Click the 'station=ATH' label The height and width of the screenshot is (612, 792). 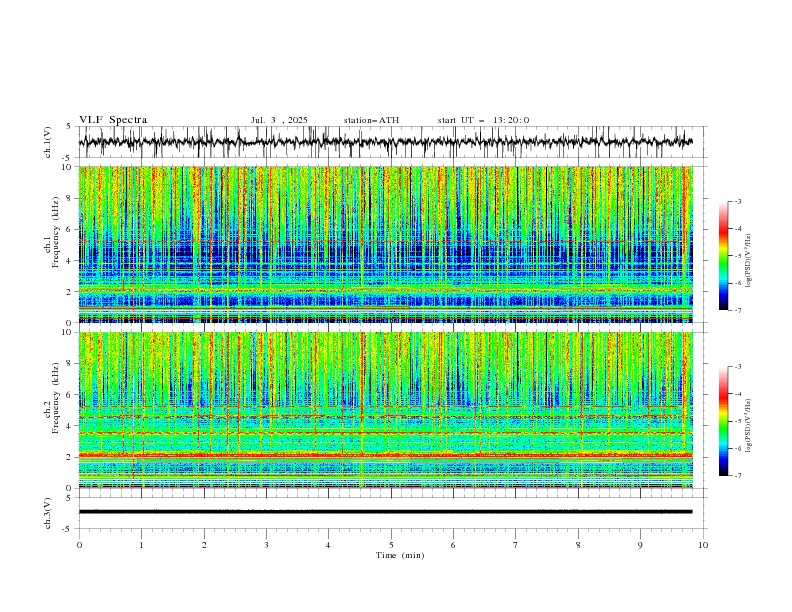(x=371, y=120)
